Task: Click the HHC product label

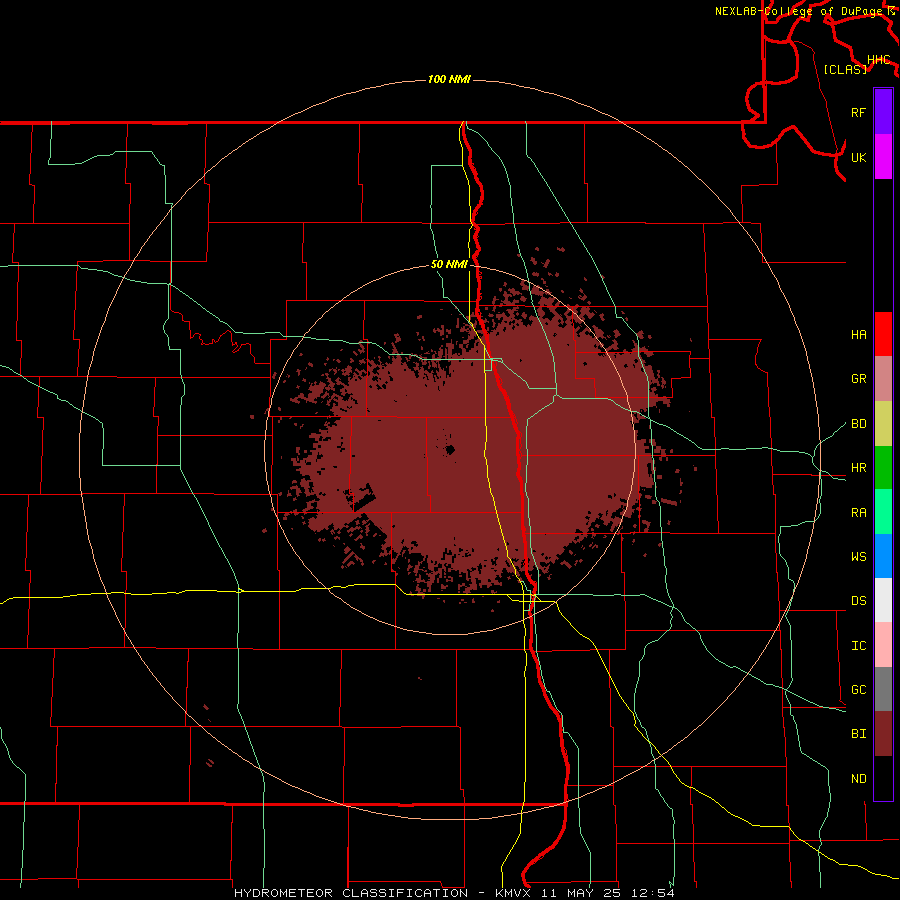Action: 879,60
